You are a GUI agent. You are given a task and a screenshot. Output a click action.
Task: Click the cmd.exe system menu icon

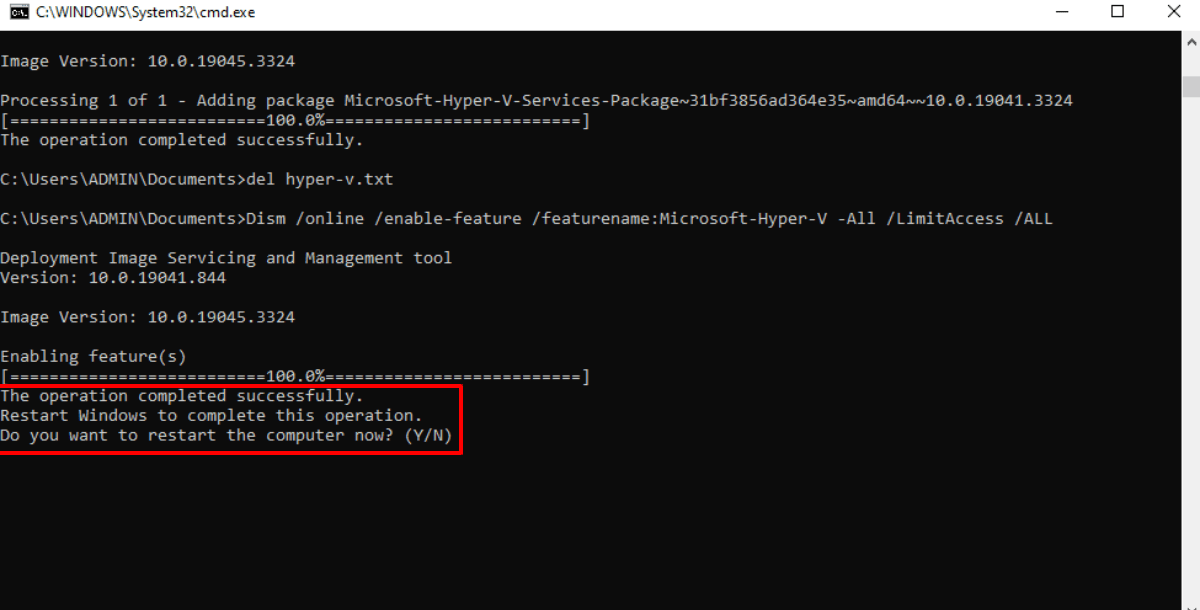point(17,13)
